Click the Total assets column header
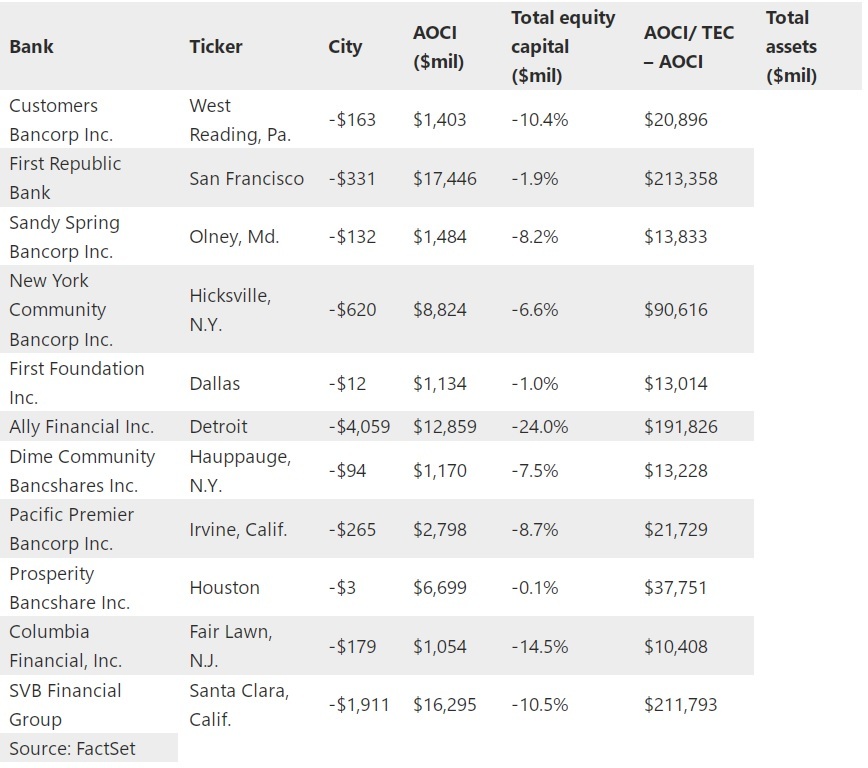The height and width of the screenshot is (768, 868). [791, 46]
